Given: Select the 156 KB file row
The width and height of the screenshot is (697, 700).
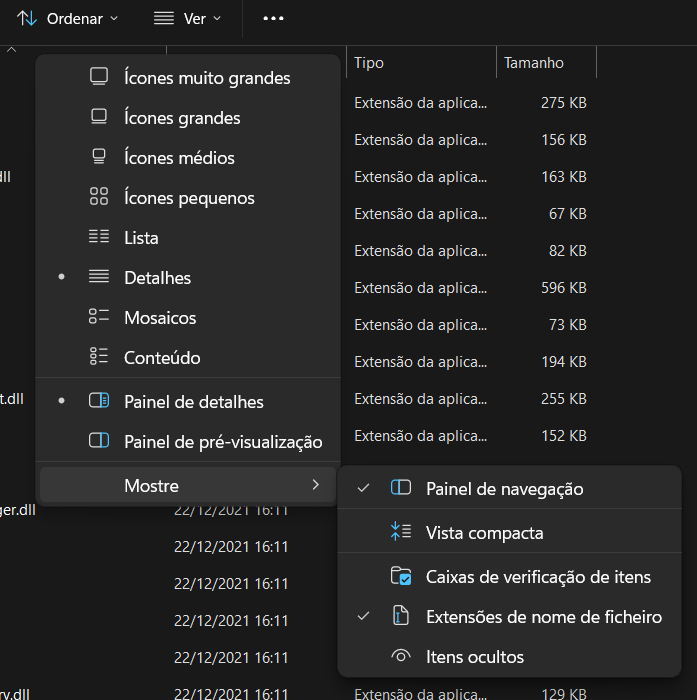Looking at the screenshot, I should pos(470,140).
